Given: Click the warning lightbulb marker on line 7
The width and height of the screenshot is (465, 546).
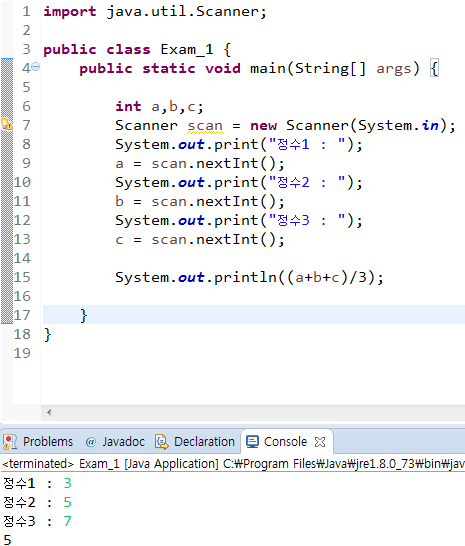Looking at the screenshot, I should point(7,124).
